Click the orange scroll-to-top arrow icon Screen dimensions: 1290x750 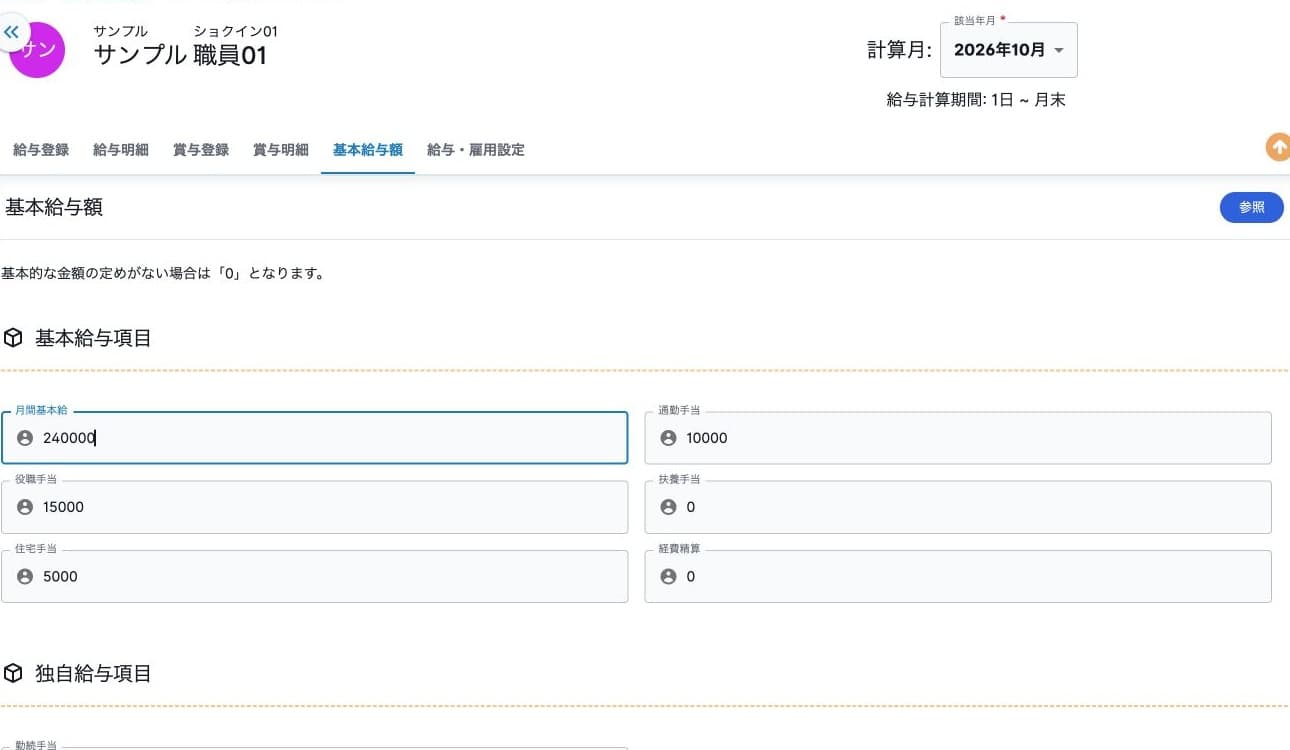[x=1278, y=147]
